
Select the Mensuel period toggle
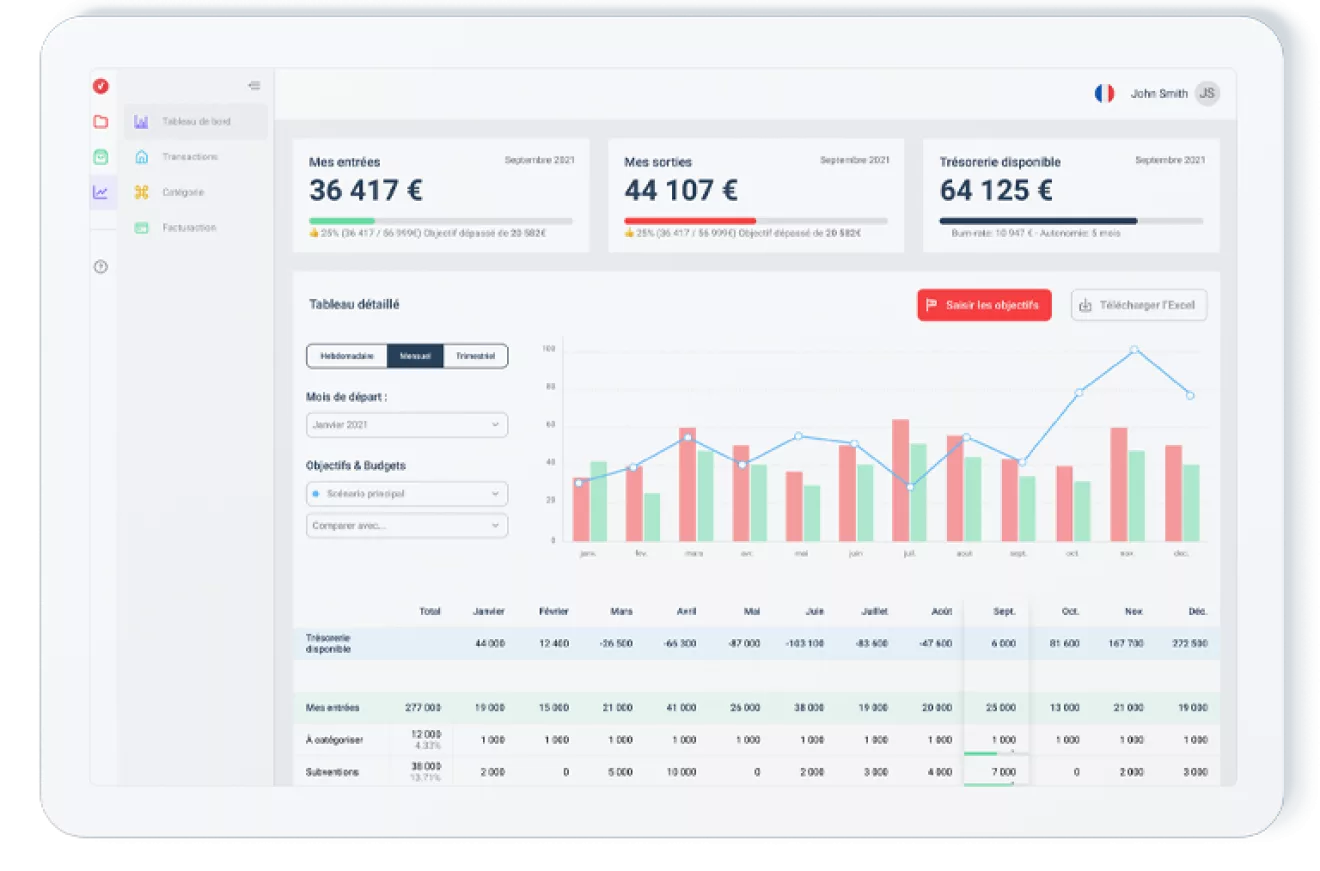pyautogui.click(x=415, y=356)
